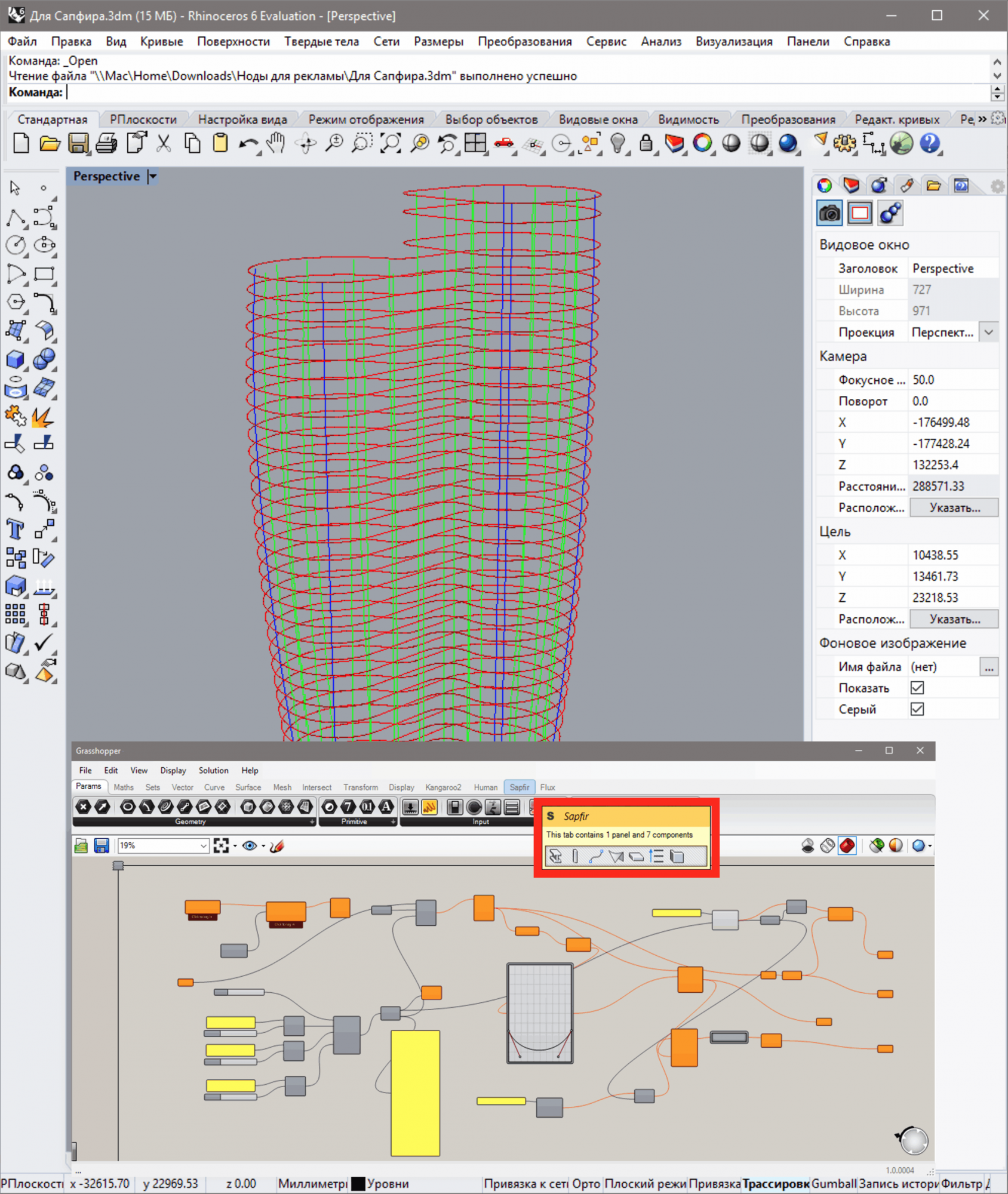Screen dimensions: 1008x1194
Task: Toggle the Серый checkbox
Action: click(x=917, y=709)
